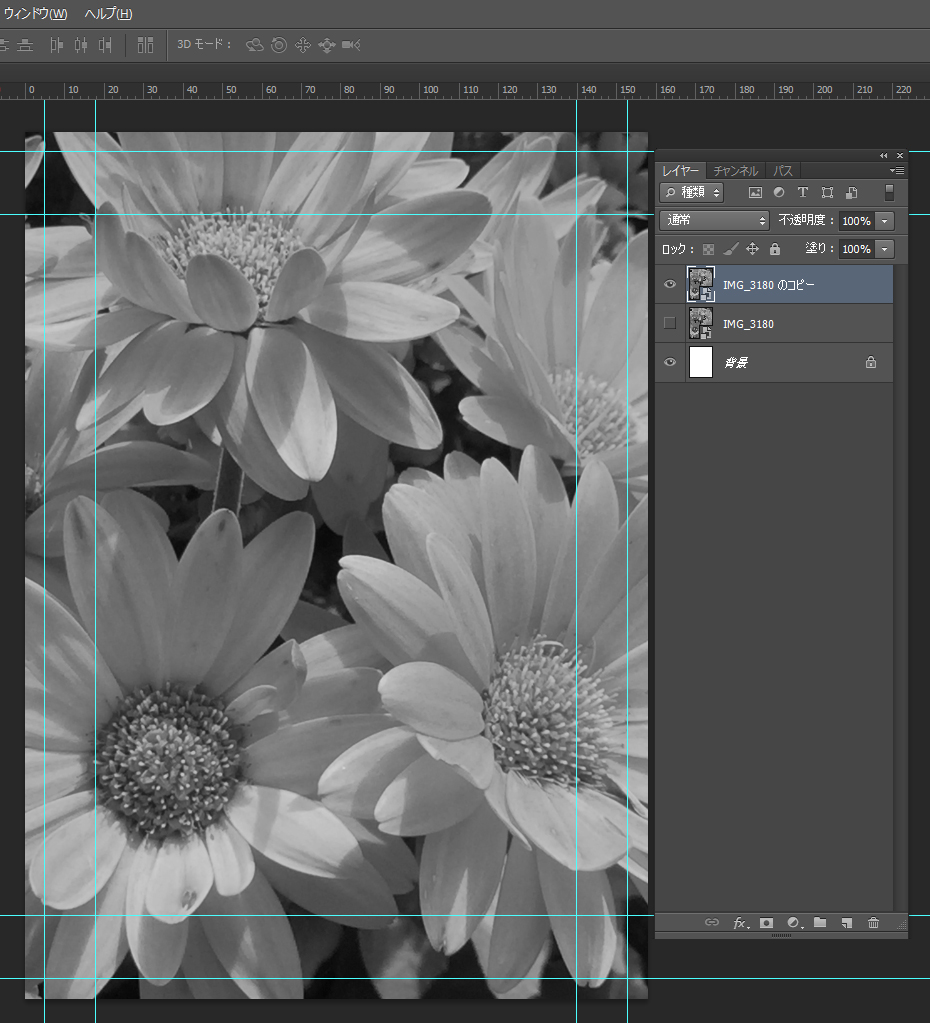Open the 種類 layer filter dropdown
The image size is (930, 1023).
[692, 192]
